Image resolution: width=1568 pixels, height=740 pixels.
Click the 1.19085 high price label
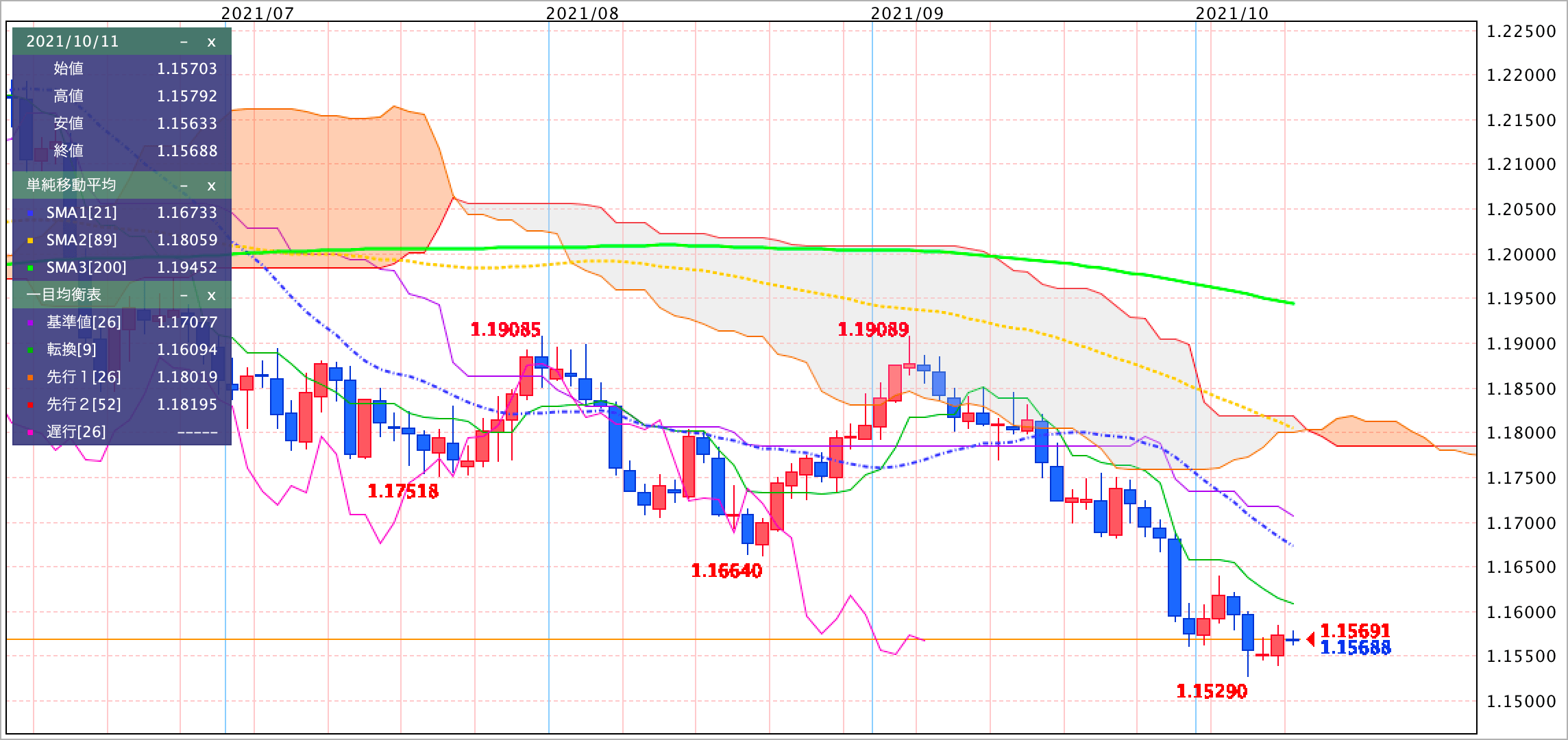[506, 330]
